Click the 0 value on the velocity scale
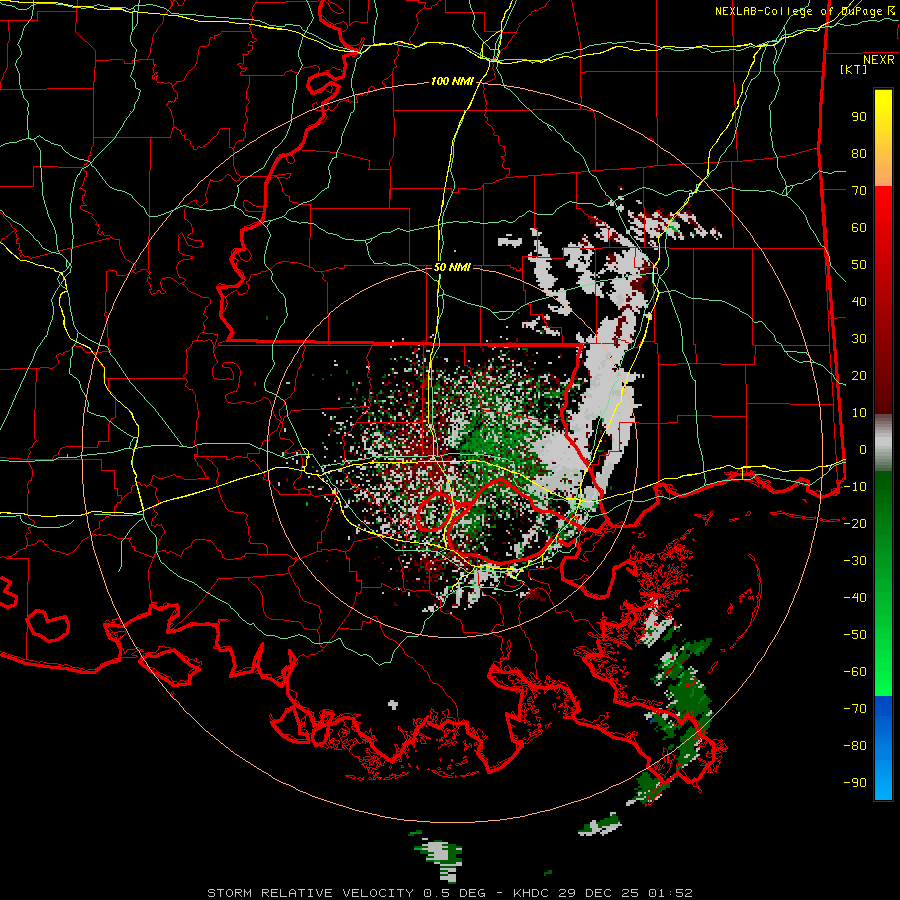Image resolution: width=900 pixels, height=900 pixels. pyautogui.click(x=863, y=449)
